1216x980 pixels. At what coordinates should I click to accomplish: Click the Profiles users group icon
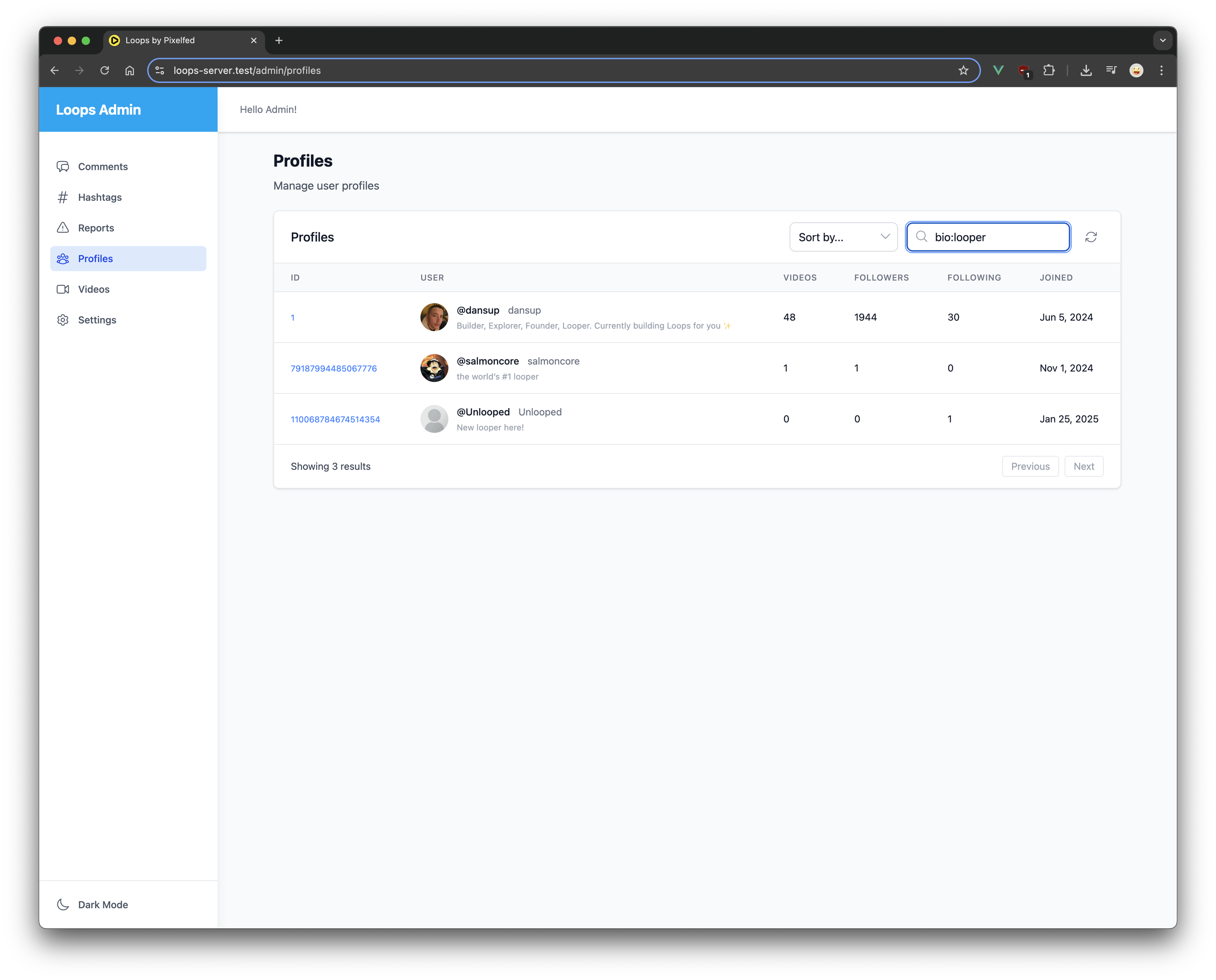63,258
